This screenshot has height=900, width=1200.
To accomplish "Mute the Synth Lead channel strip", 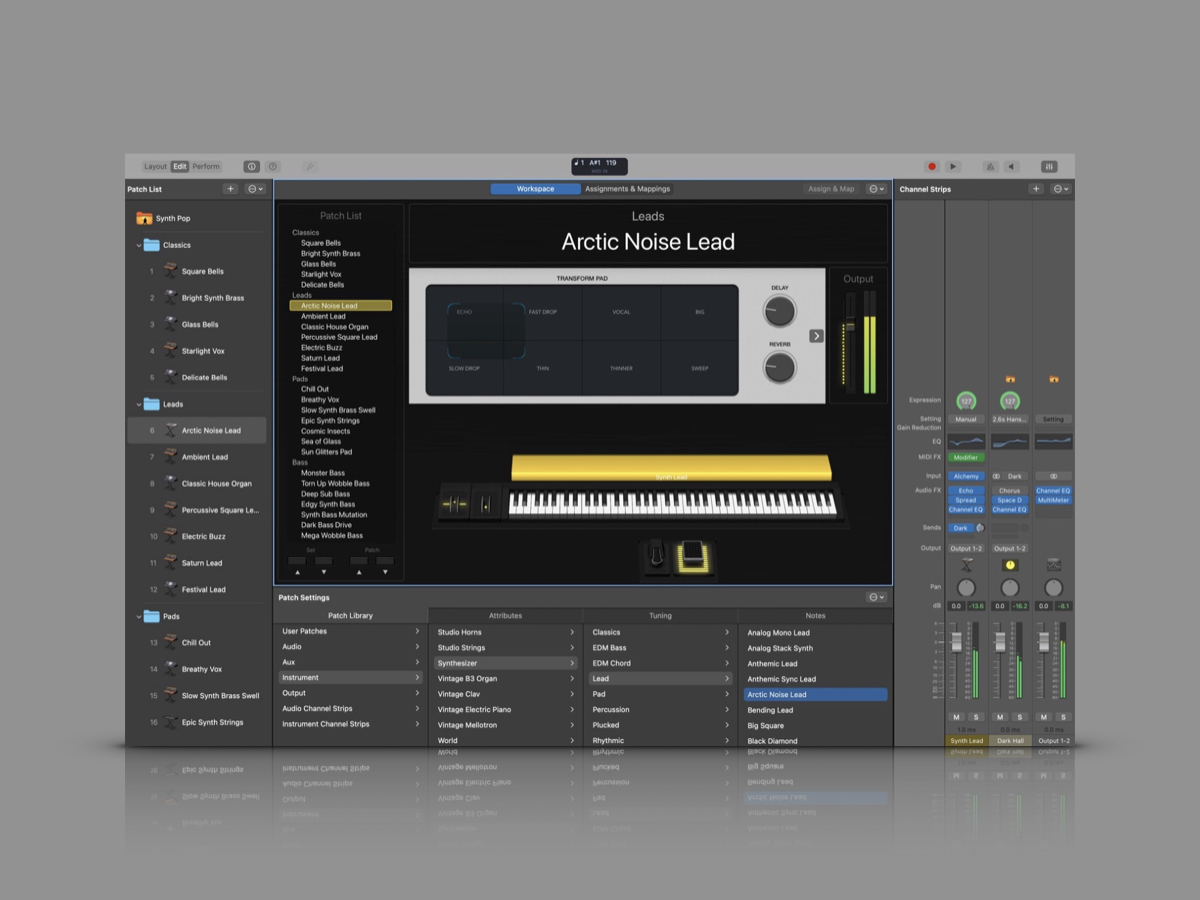I will coord(956,717).
